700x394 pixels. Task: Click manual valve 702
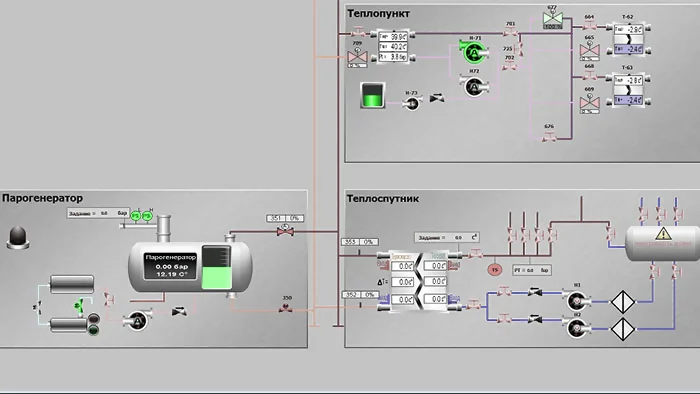[509, 66]
